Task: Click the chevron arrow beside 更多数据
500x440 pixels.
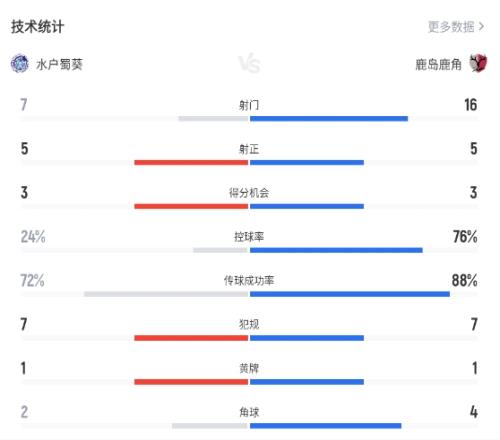Action: coord(481,26)
